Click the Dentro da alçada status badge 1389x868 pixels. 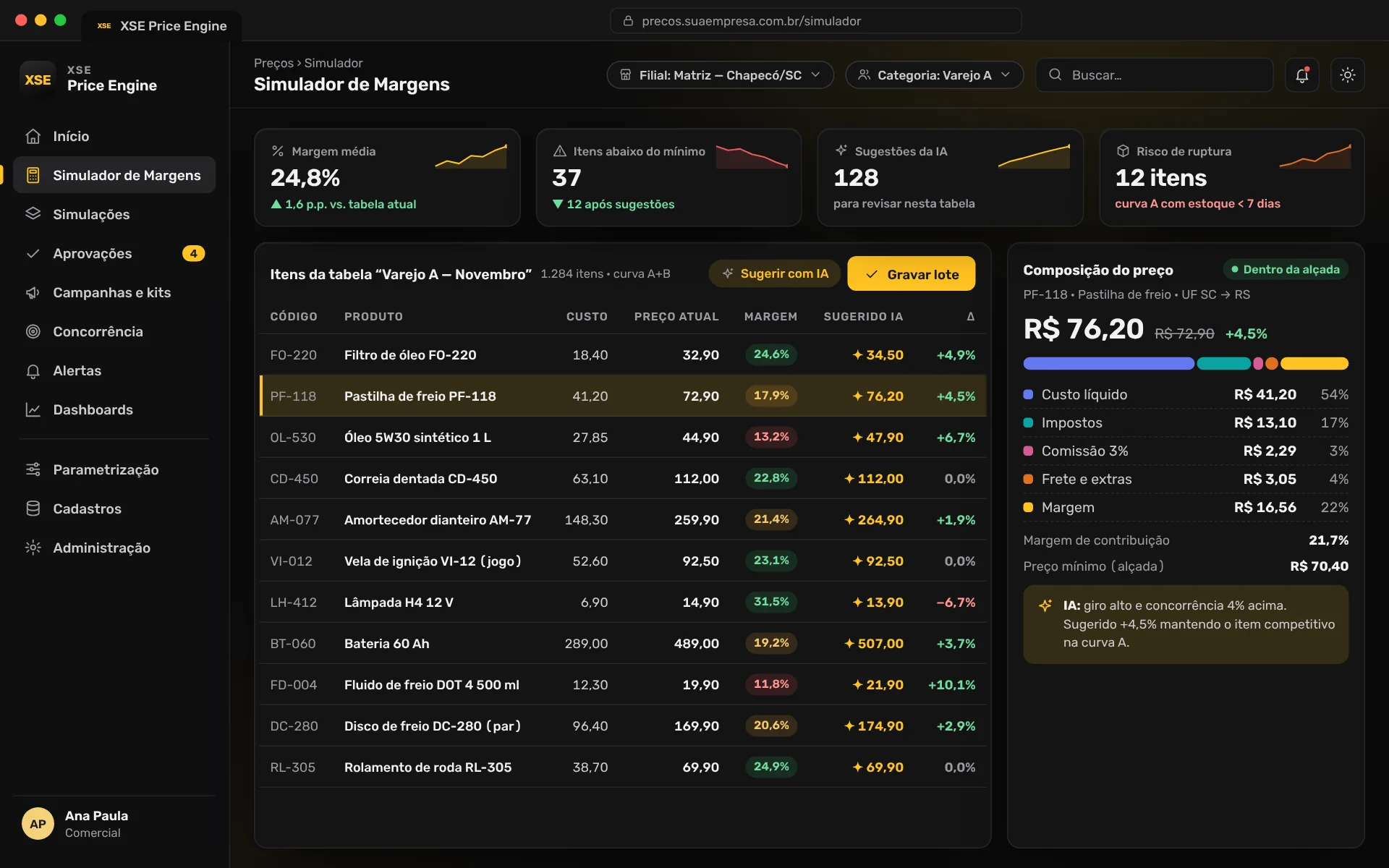(1285, 269)
